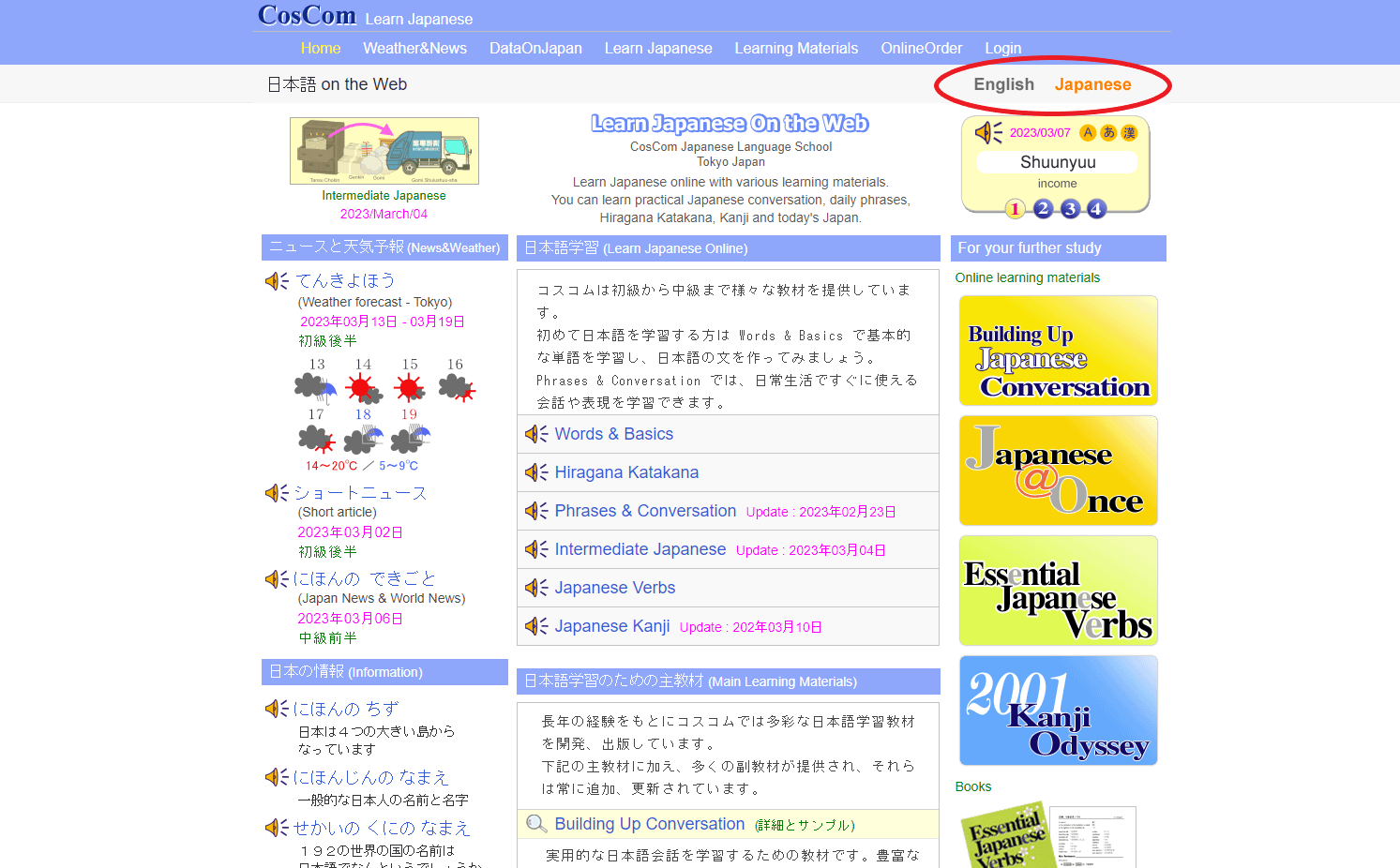Click the hiragana 'あ' display icon
The image size is (1400, 868).
click(x=1108, y=132)
